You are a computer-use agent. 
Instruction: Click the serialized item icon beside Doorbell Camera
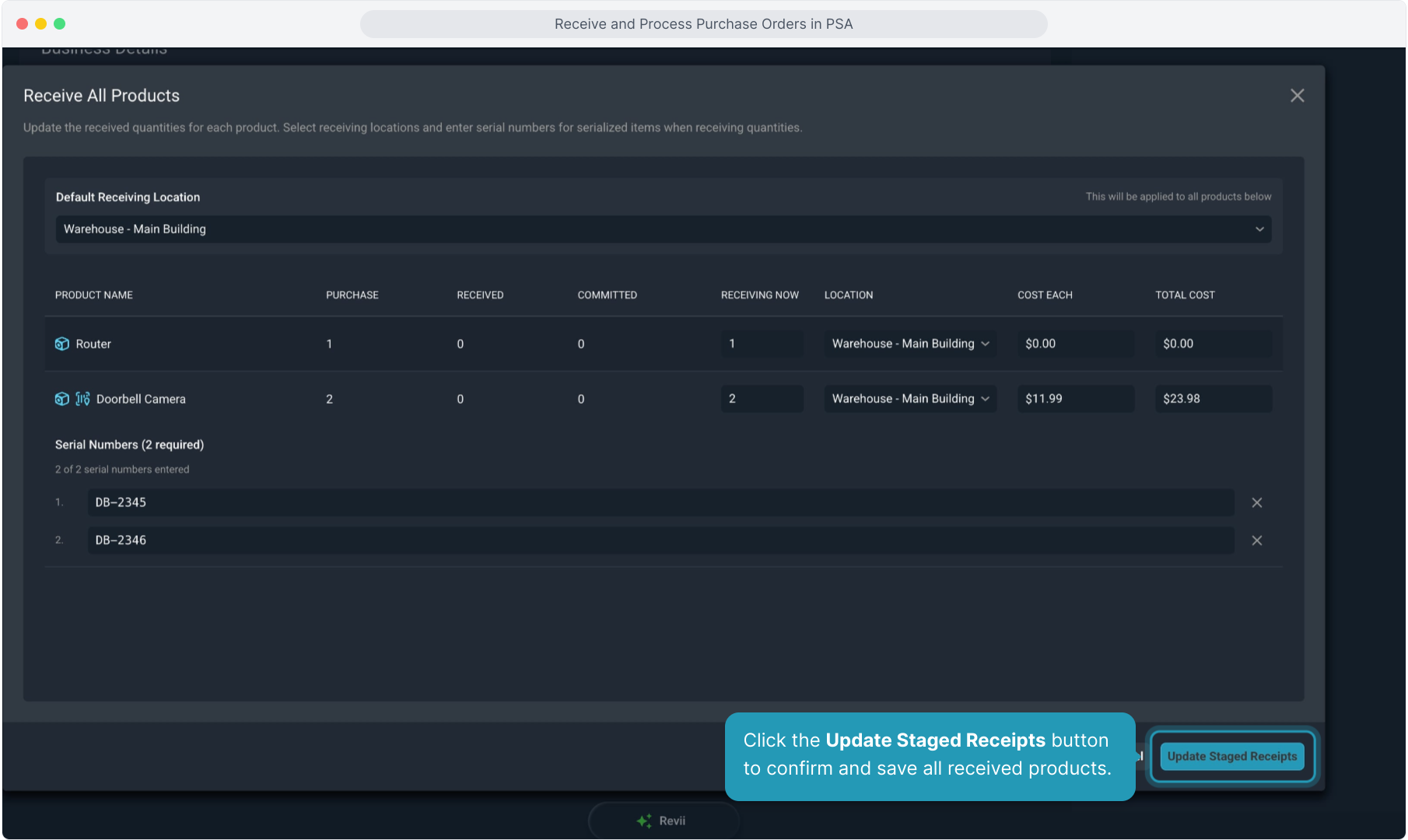82,399
